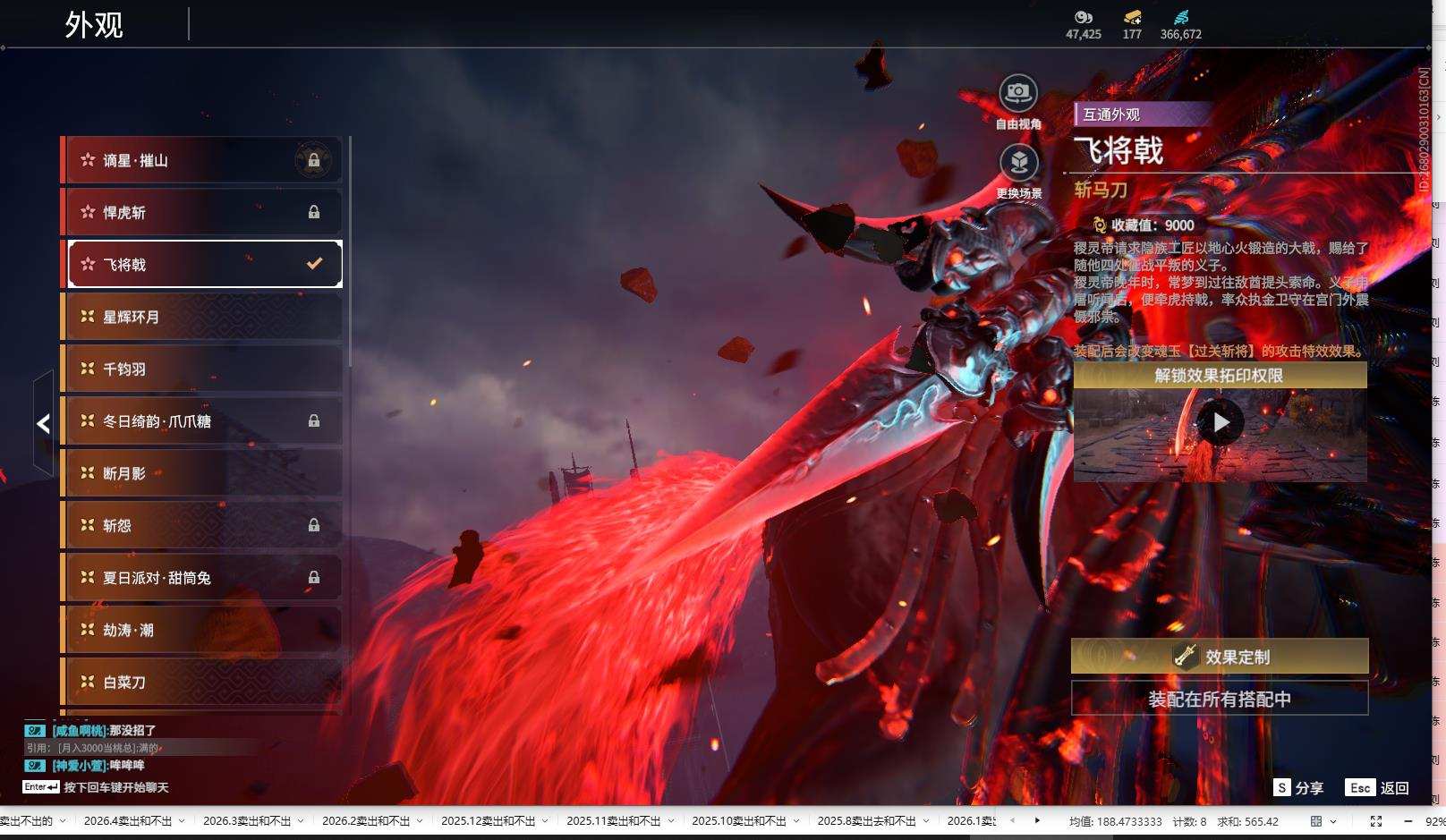
Task: Click the 互通外观 label
Action: [1111, 115]
